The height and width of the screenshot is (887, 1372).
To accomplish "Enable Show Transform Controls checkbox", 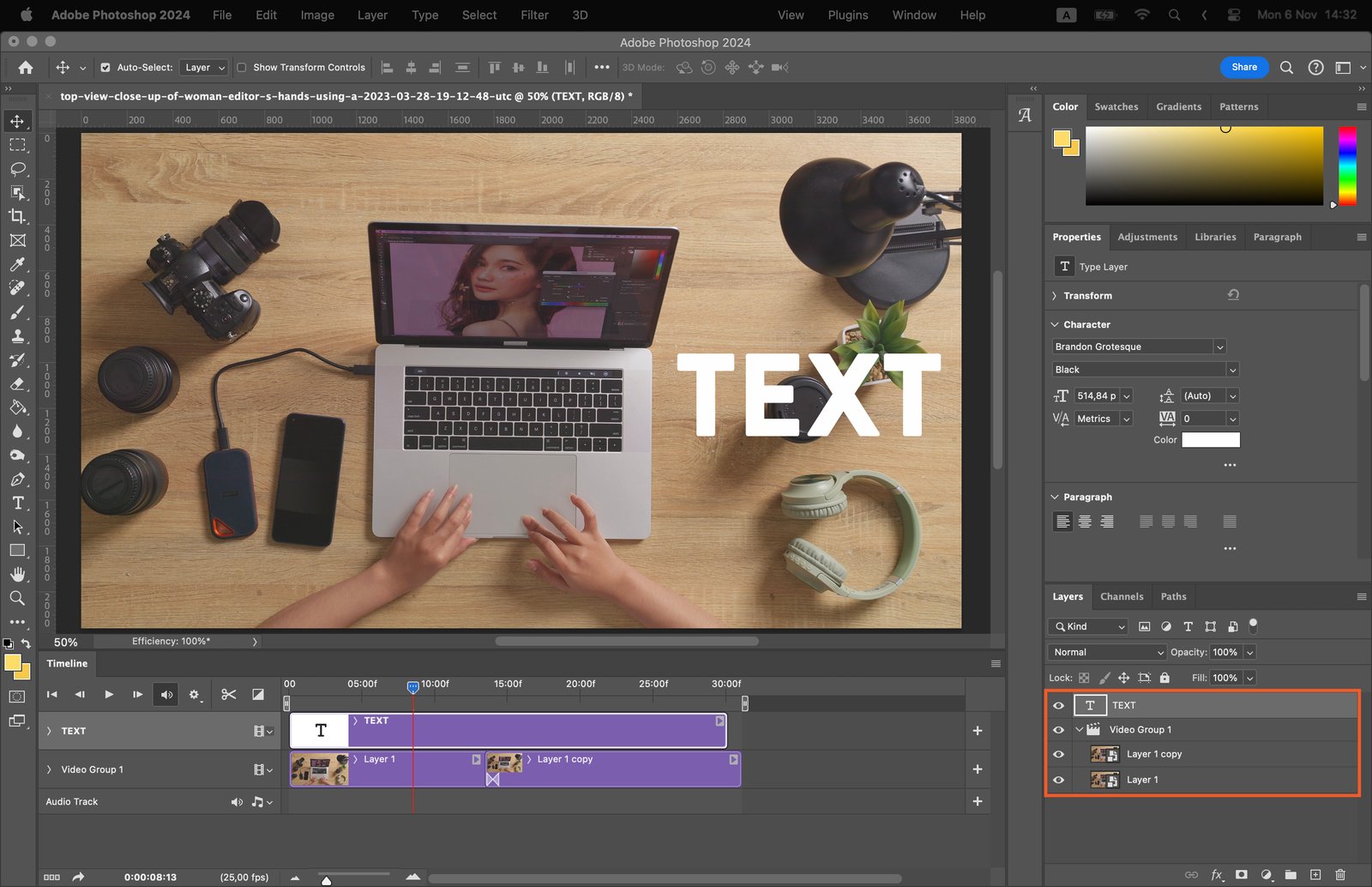I will pyautogui.click(x=242, y=68).
